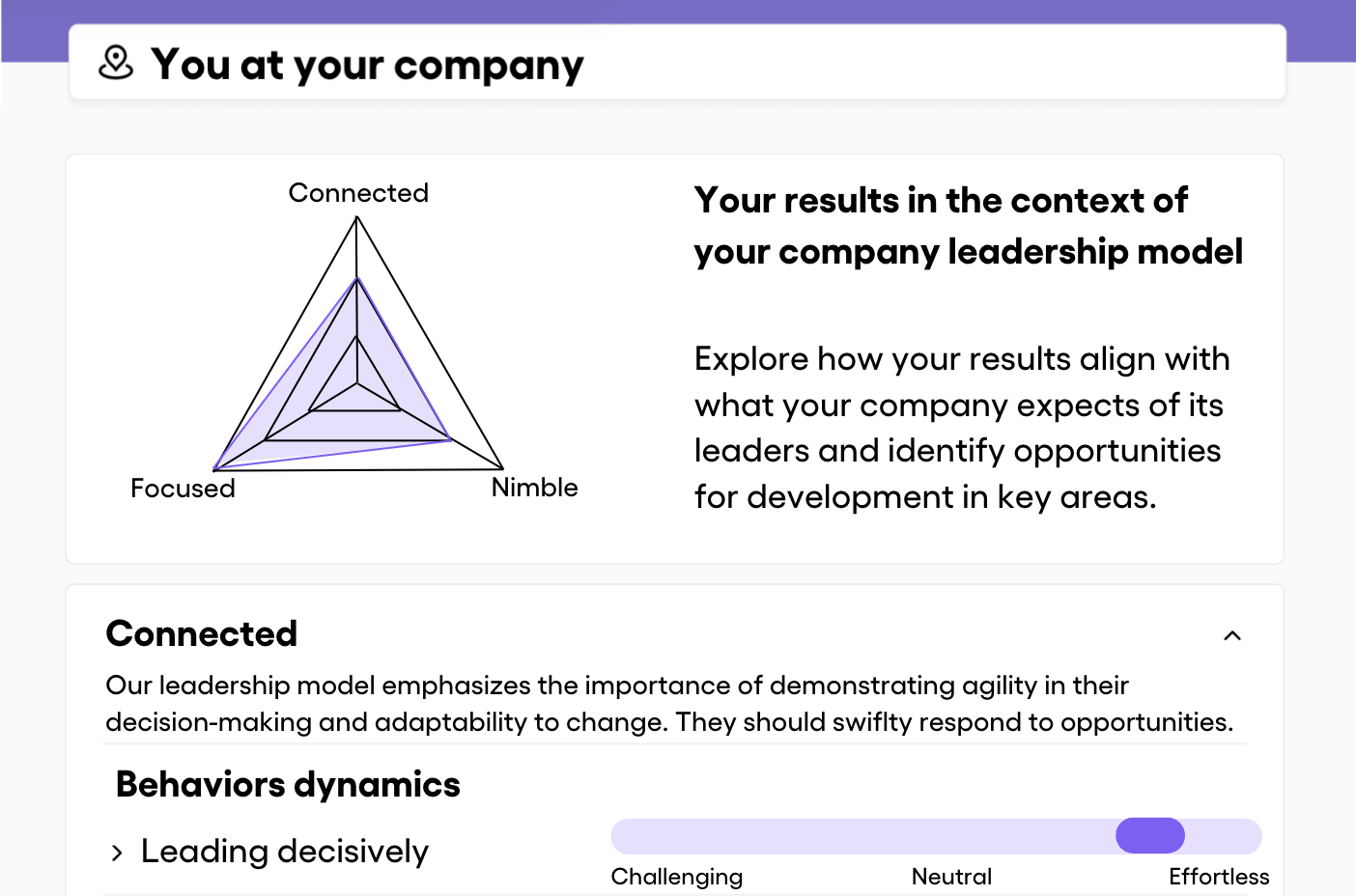This screenshot has width=1356, height=896.
Task: Collapse the Connected section with chevron
Action: pyautogui.click(x=1232, y=635)
